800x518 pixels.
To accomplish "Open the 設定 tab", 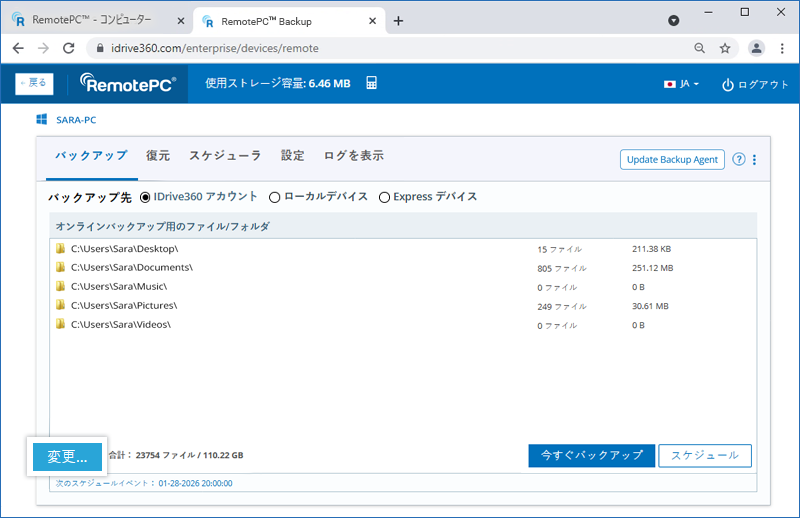I will point(292,156).
